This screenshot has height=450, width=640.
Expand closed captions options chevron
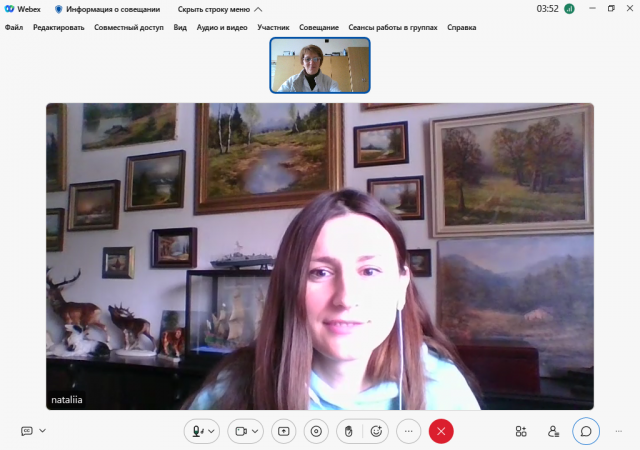(42, 430)
